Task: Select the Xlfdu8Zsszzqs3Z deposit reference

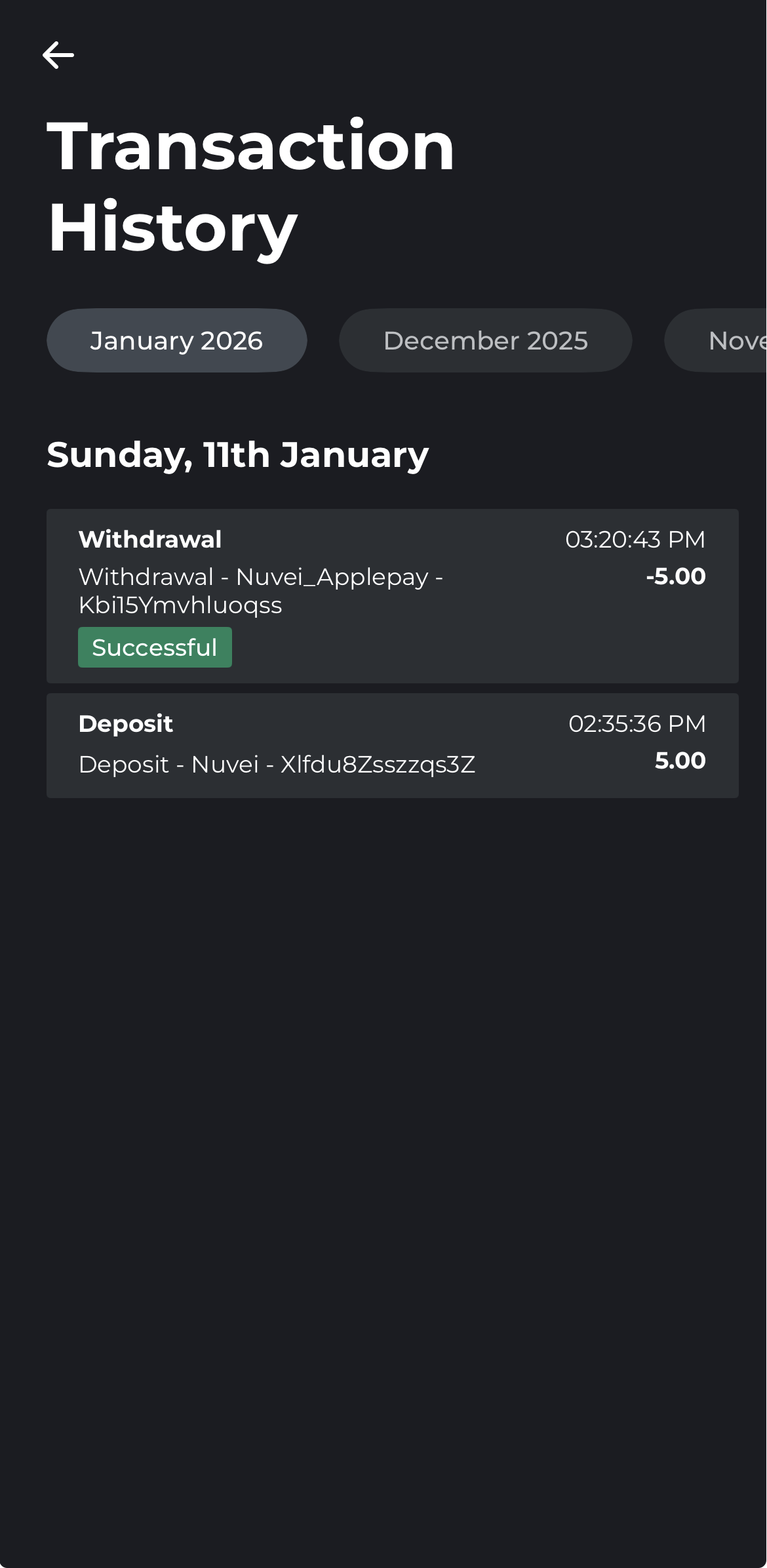Action: click(378, 765)
